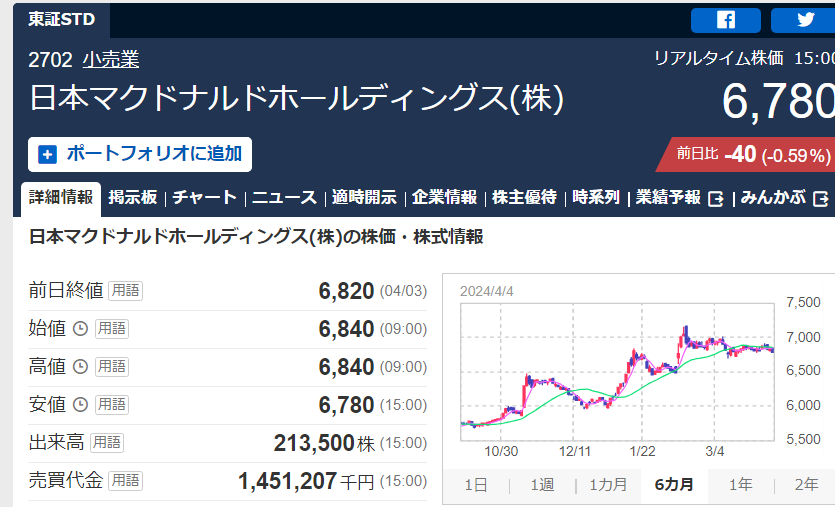View the 時系列 tab
Image resolution: width=835 pixels, height=507 pixels.
coord(596,198)
